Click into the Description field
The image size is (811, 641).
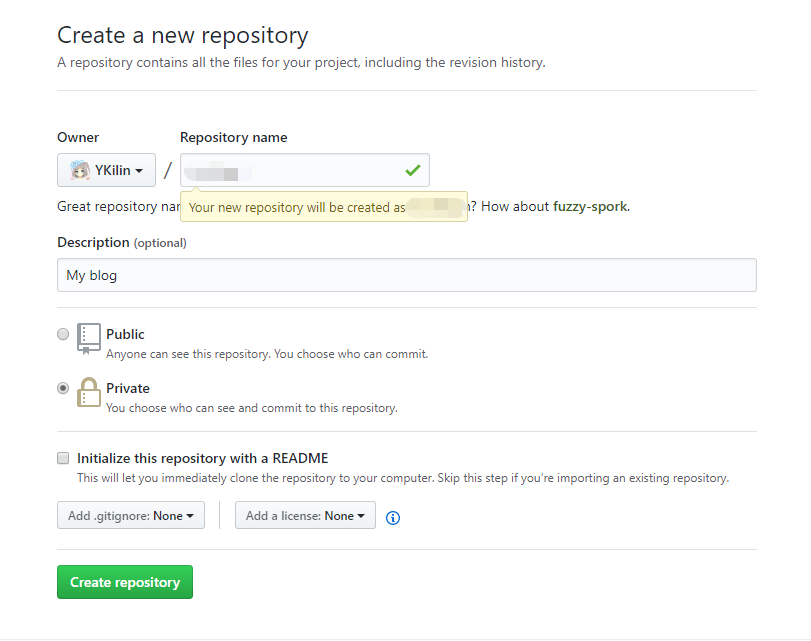click(407, 275)
